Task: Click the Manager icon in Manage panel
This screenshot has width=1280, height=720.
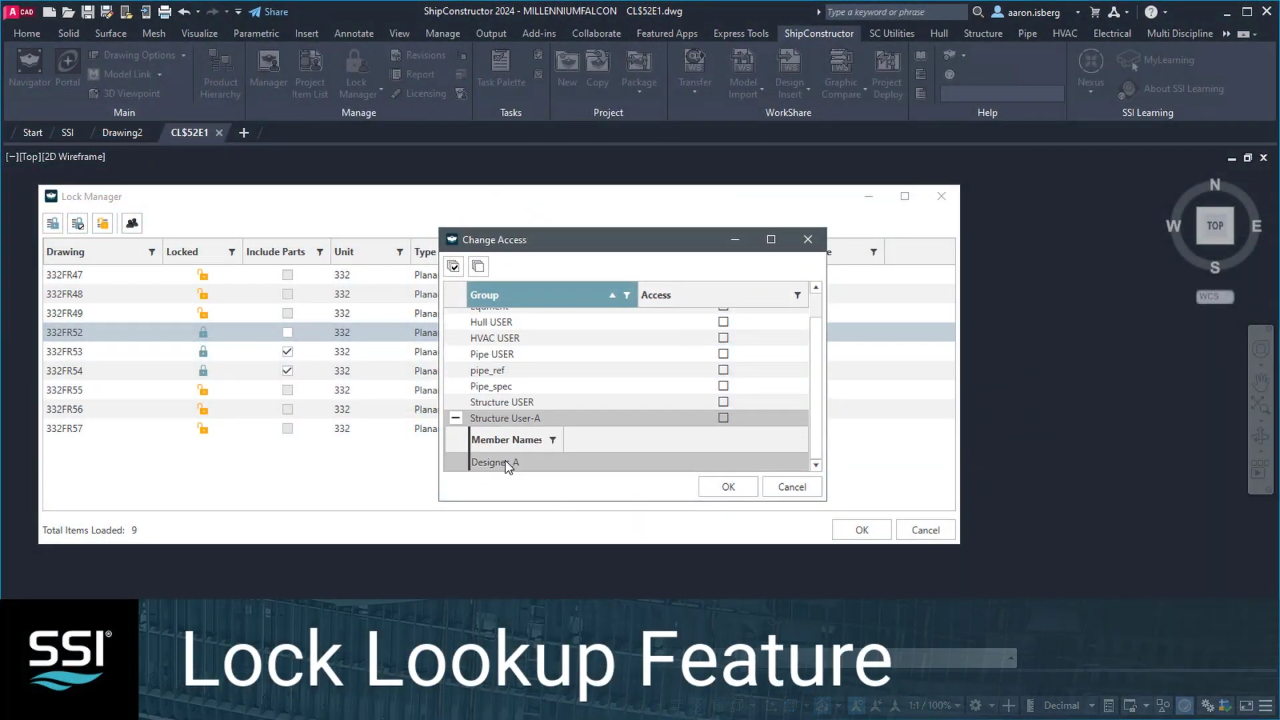Action: (268, 69)
